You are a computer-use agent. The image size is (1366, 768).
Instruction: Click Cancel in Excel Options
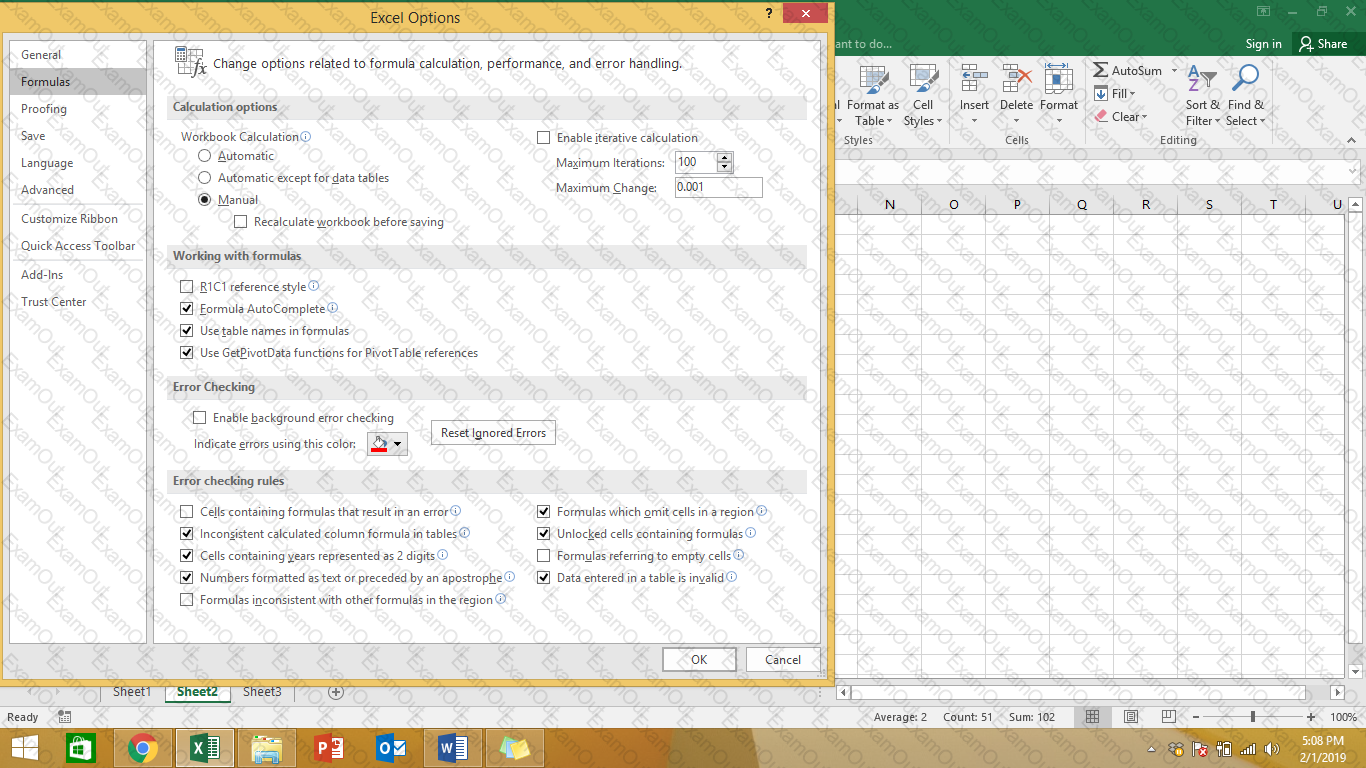[x=783, y=659]
